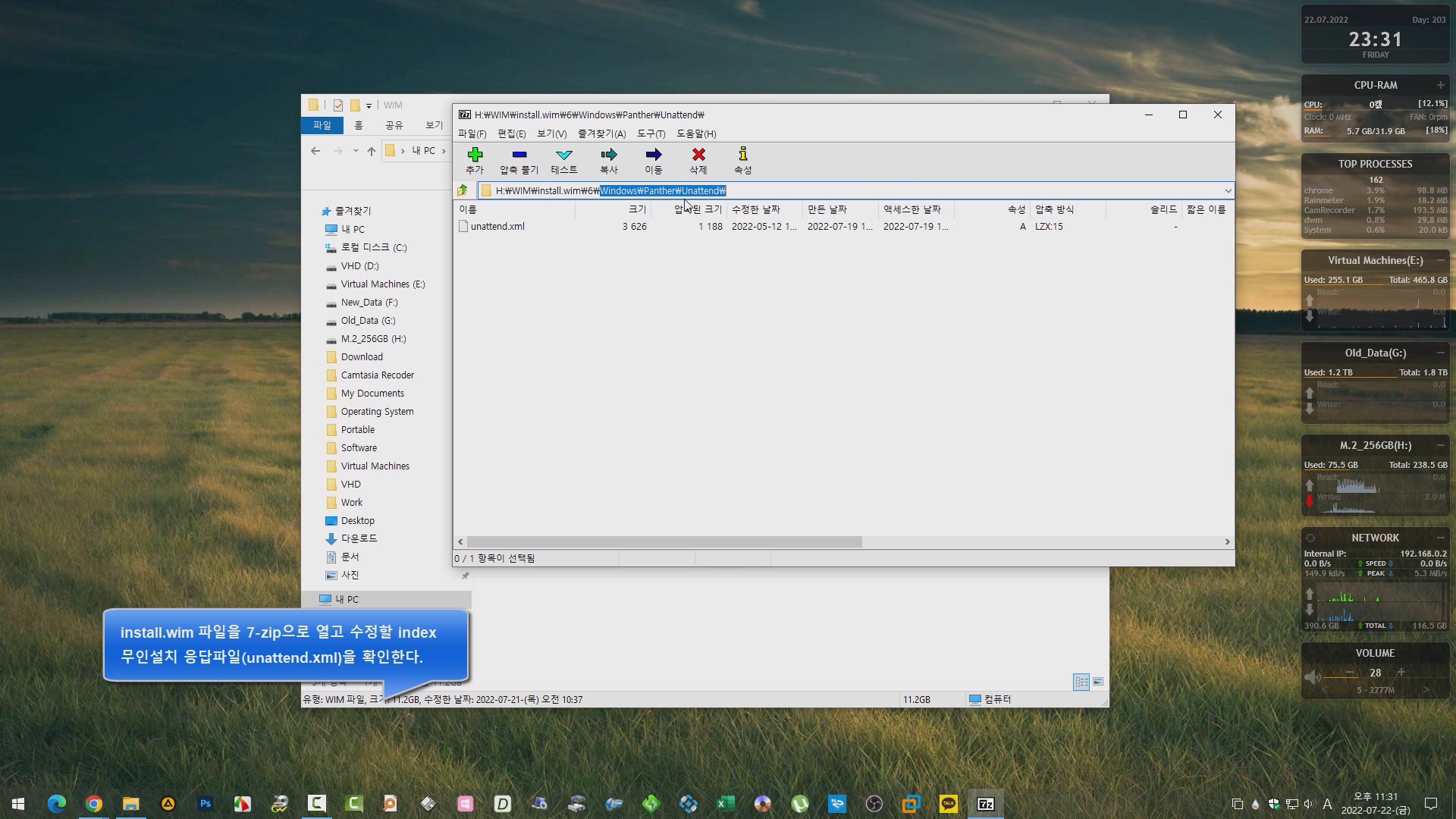Viewport: 1456px width, 819px height.
Task: Open KakaoTalk from the taskbar
Action: tap(948, 804)
